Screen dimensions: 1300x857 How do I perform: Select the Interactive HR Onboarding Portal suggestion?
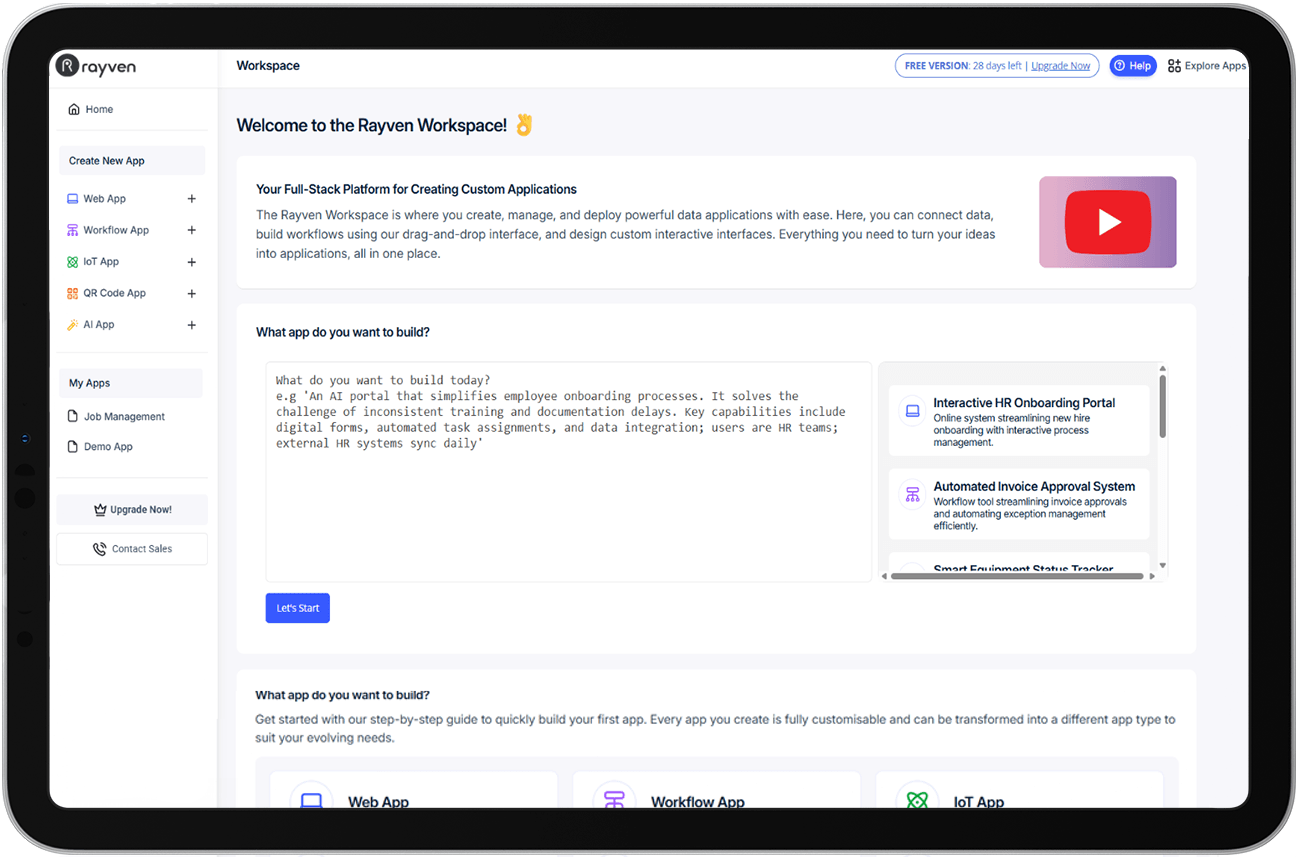[1019, 418]
